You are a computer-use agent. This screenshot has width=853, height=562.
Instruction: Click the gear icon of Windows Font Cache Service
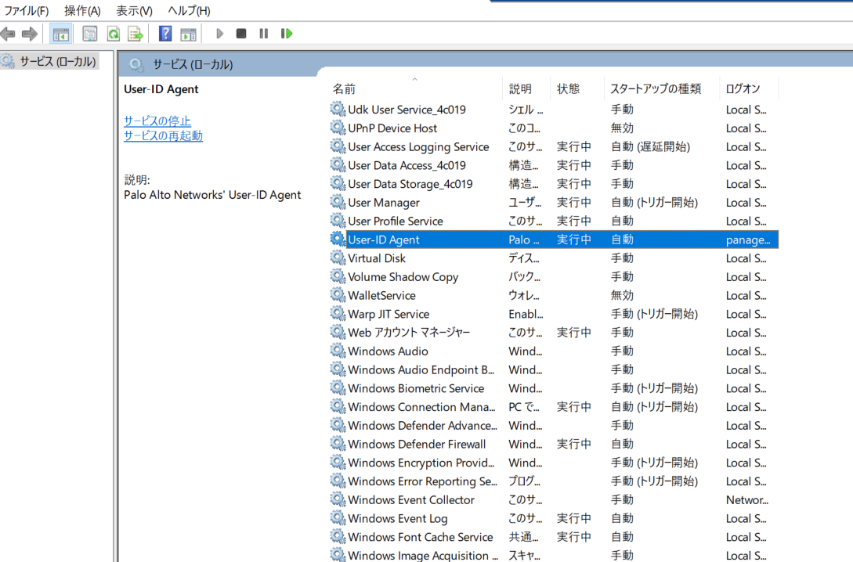pos(338,536)
